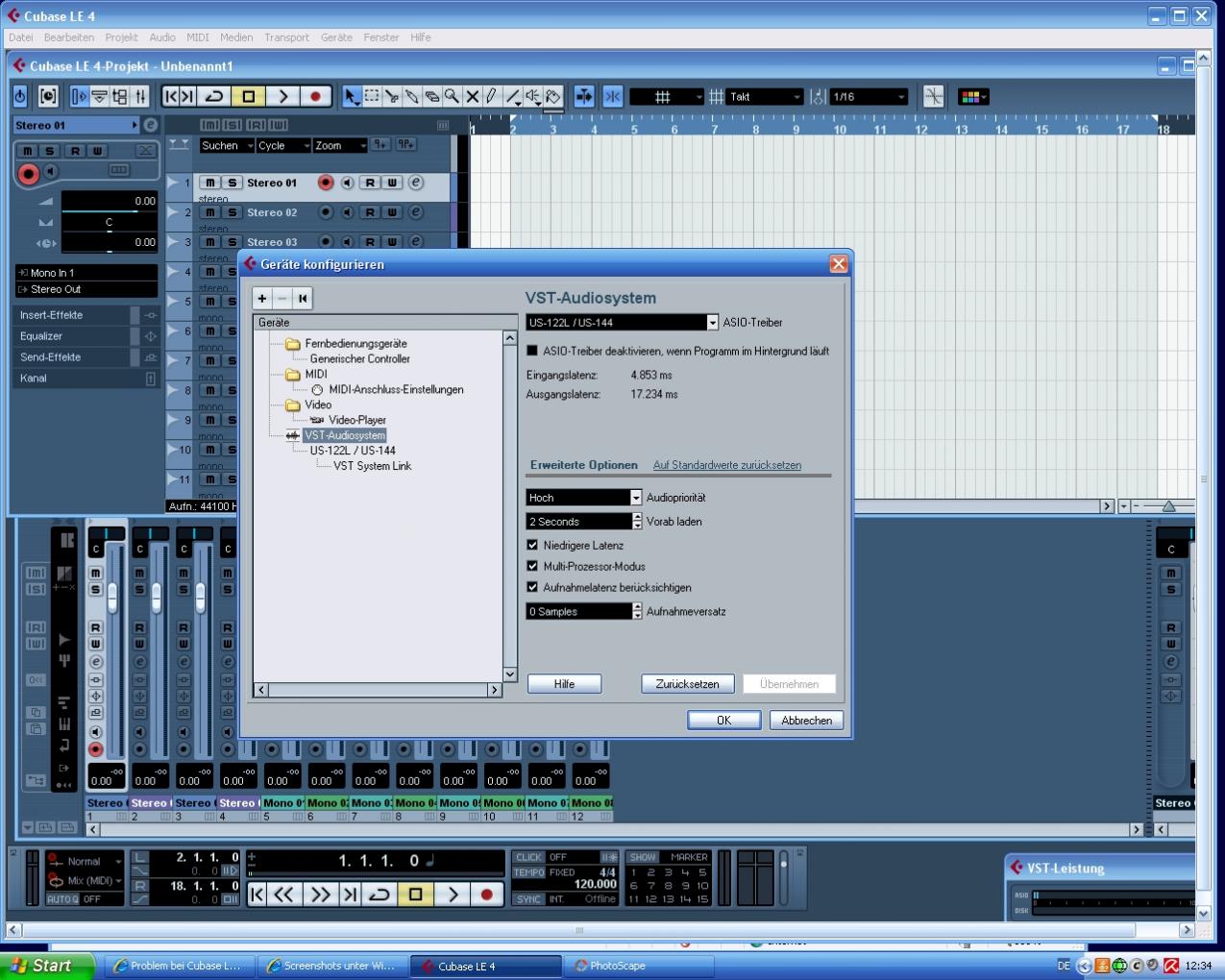Open the Geräte menu
The width and height of the screenshot is (1225, 980).
336,37
